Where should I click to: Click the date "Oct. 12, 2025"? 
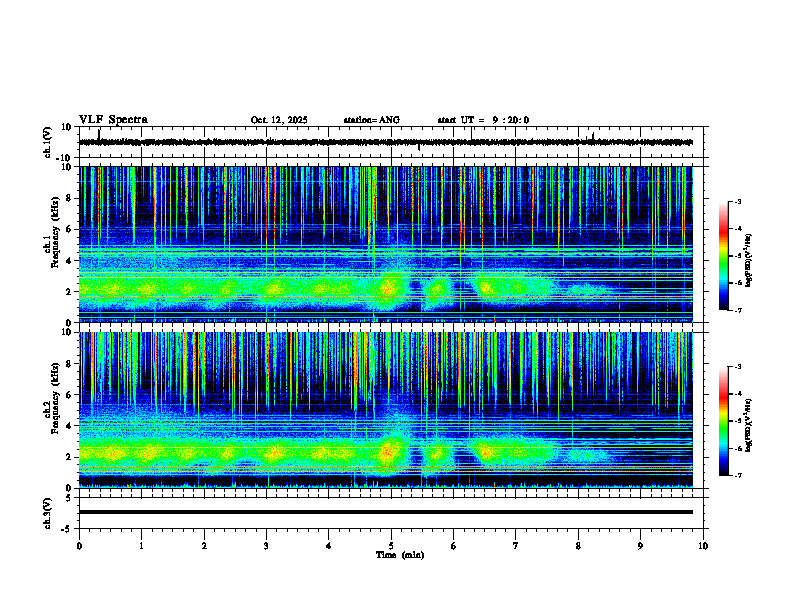point(279,120)
